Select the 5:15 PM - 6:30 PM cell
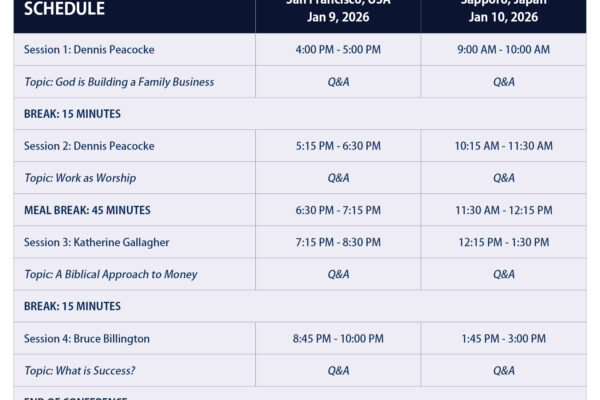Image resolution: width=600 pixels, height=400 pixels. (x=338, y=146)
